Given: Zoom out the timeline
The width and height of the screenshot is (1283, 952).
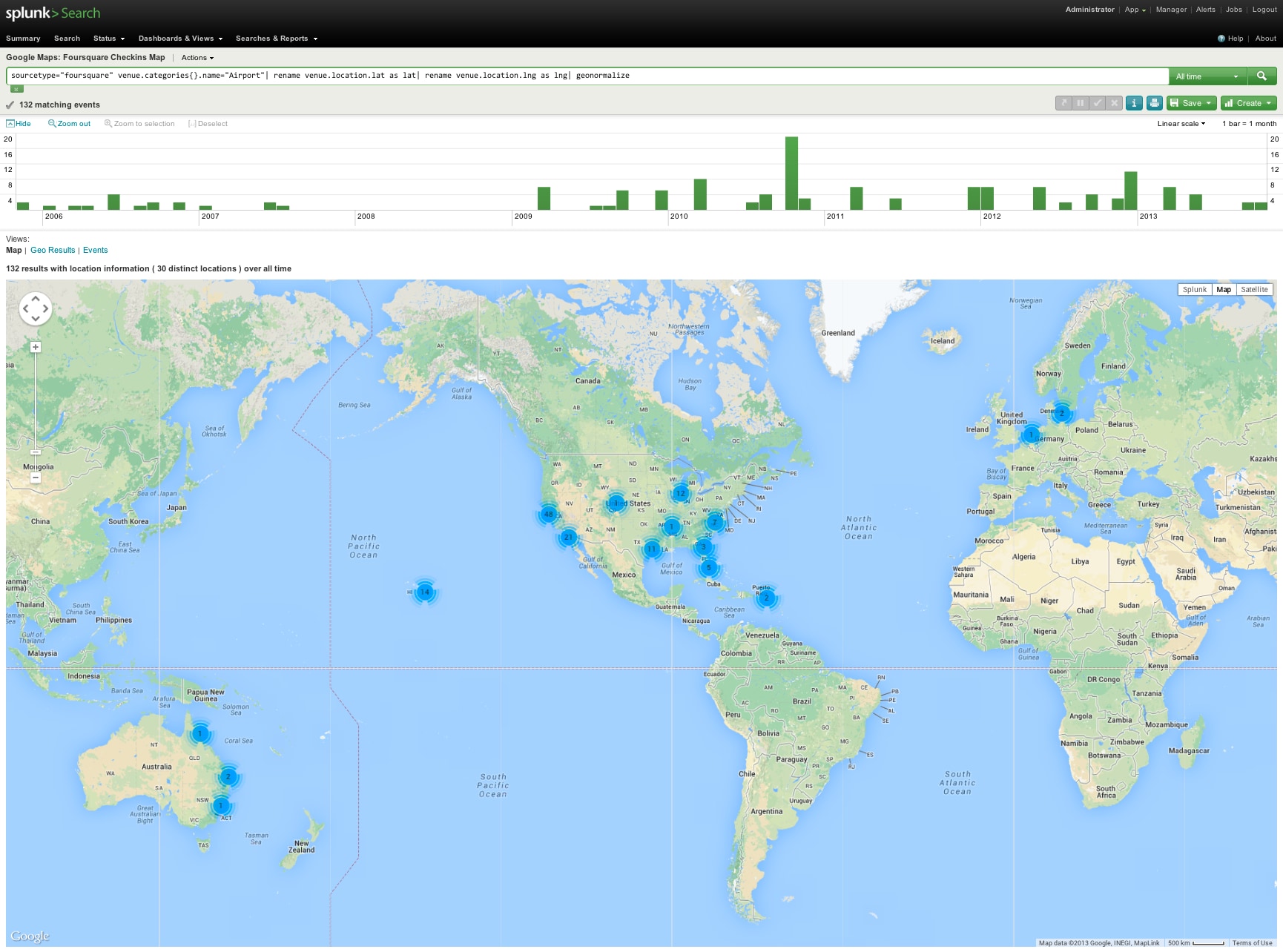Looking at the screenshot, I should (x=69, y=124).
